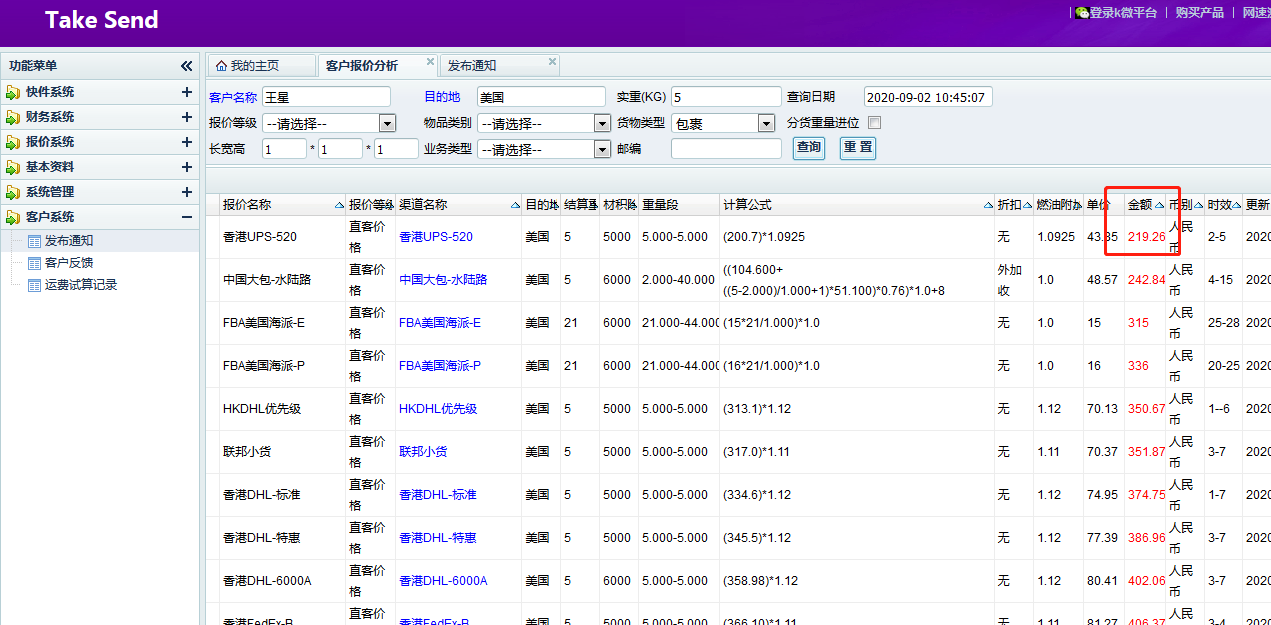Image resolution: width=1271 pixels, height=625 pixels.
Task: Click the 客户反馈 icon in sidebar tree
Action: point(35,263)
